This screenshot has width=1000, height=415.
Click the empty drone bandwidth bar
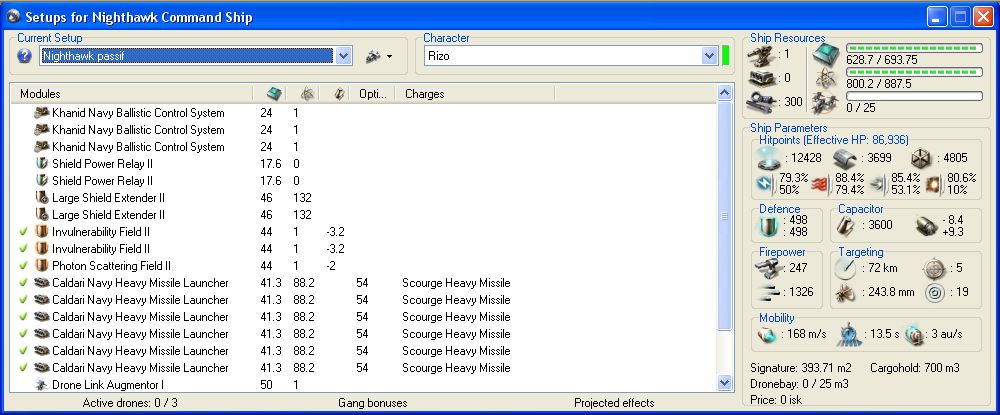click(x=914, y=96)
